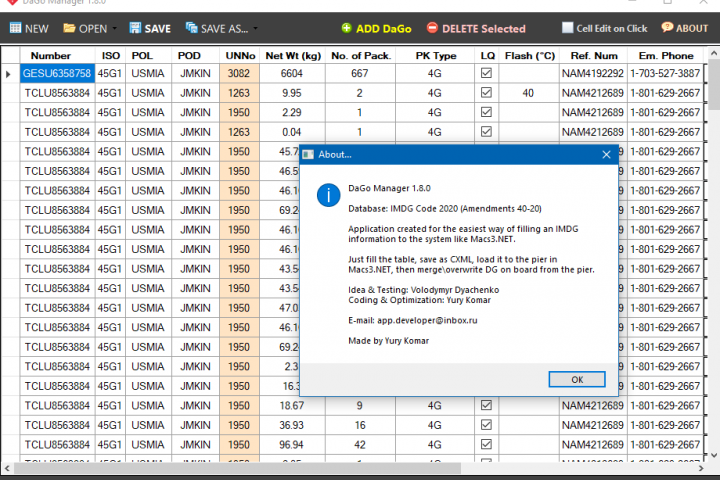
Task: Sort by the UNNo column header
Action: [x=240, y=56]
